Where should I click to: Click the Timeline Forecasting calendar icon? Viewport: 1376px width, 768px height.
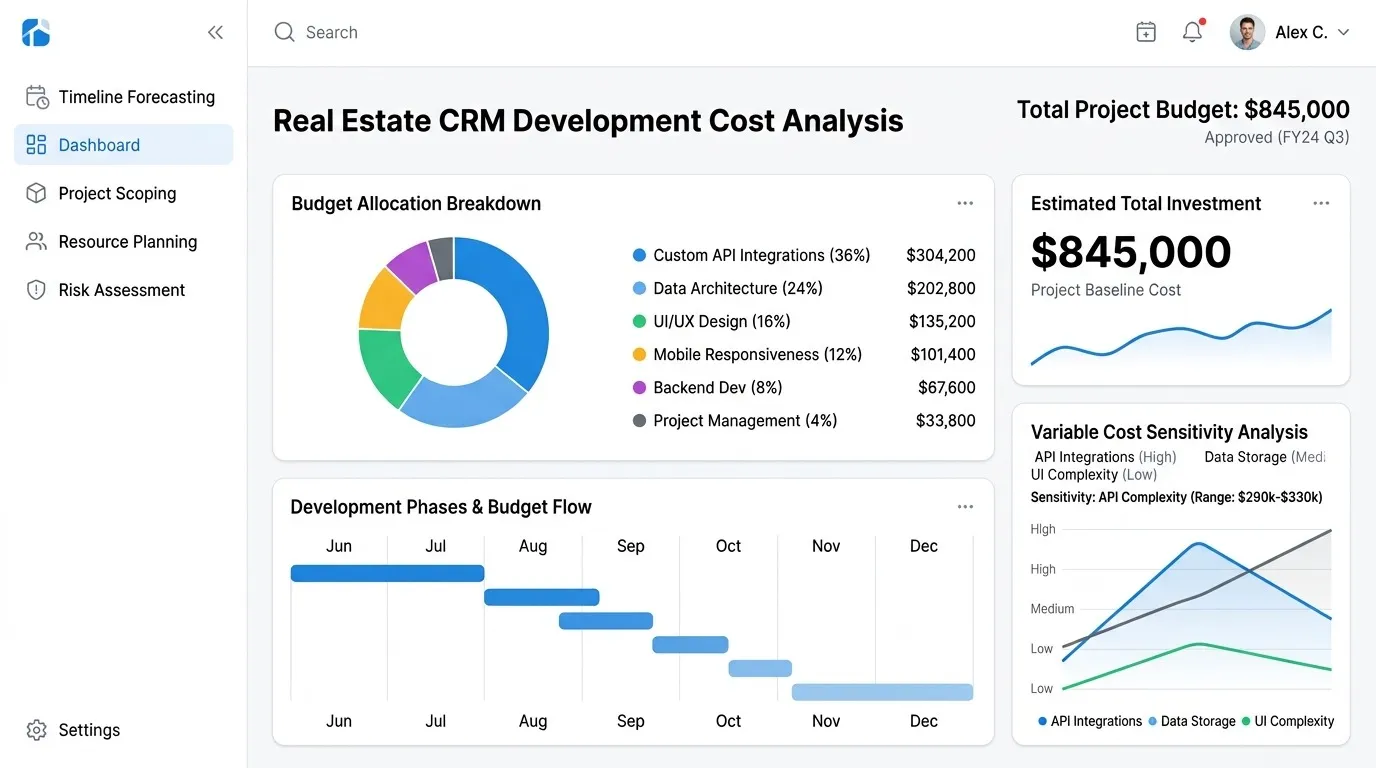tap(37, 97)
